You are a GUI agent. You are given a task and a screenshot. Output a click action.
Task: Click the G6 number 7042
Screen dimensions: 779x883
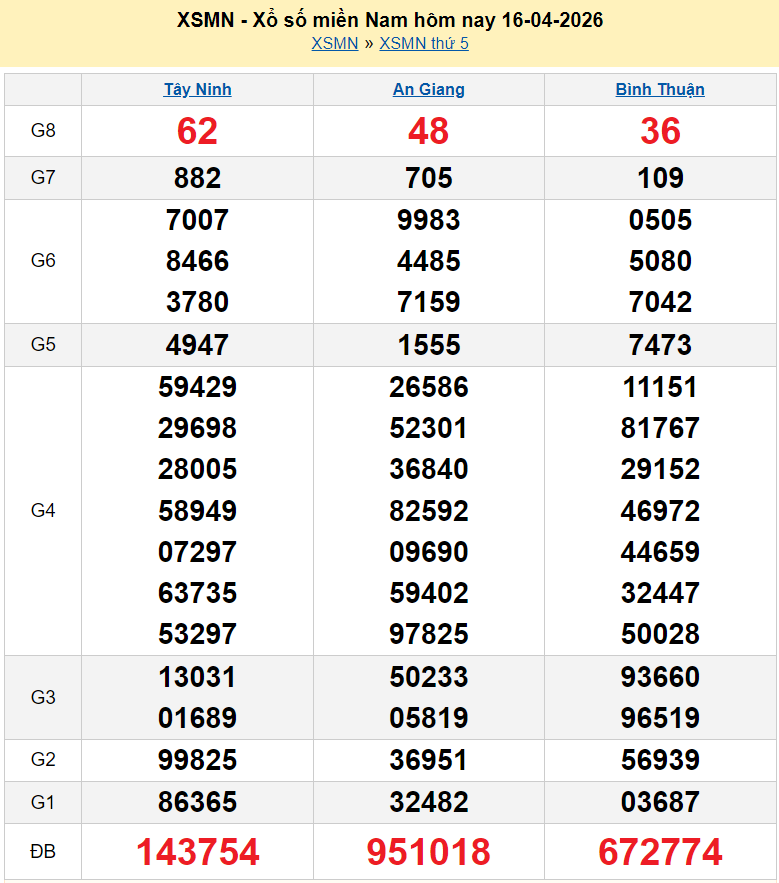coord(660,302)
